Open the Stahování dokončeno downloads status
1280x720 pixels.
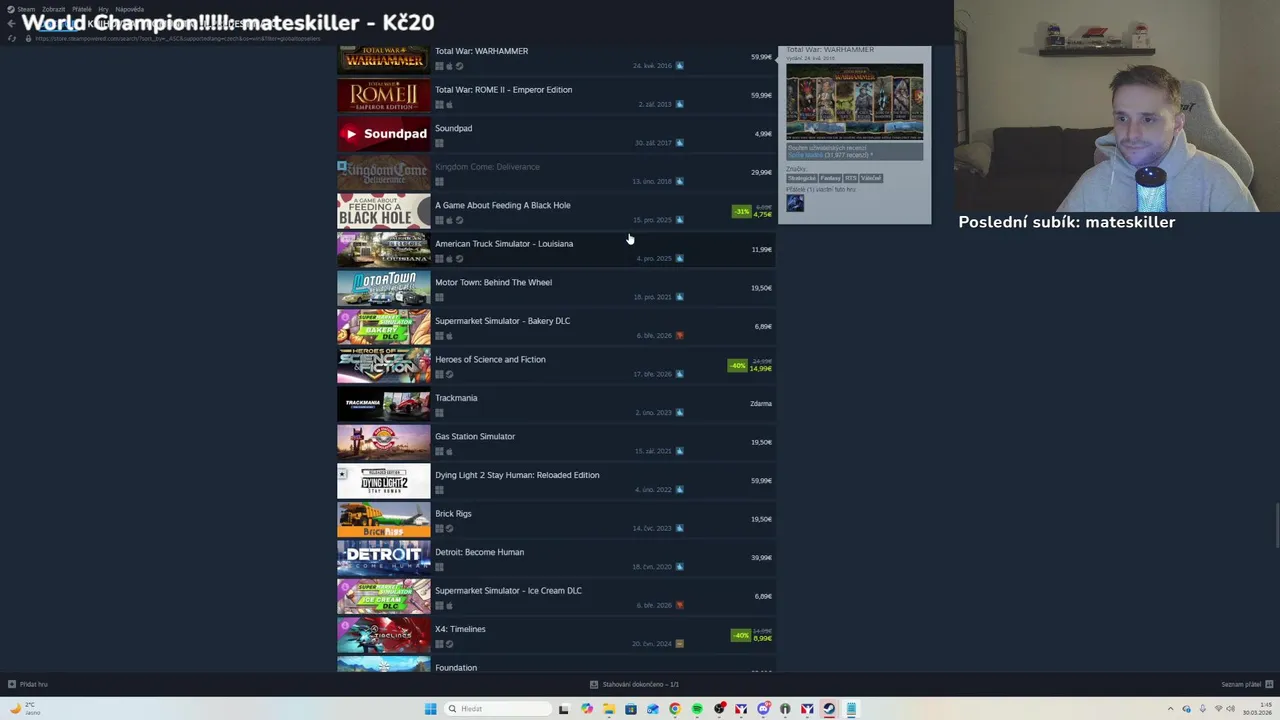click(634, 684)
